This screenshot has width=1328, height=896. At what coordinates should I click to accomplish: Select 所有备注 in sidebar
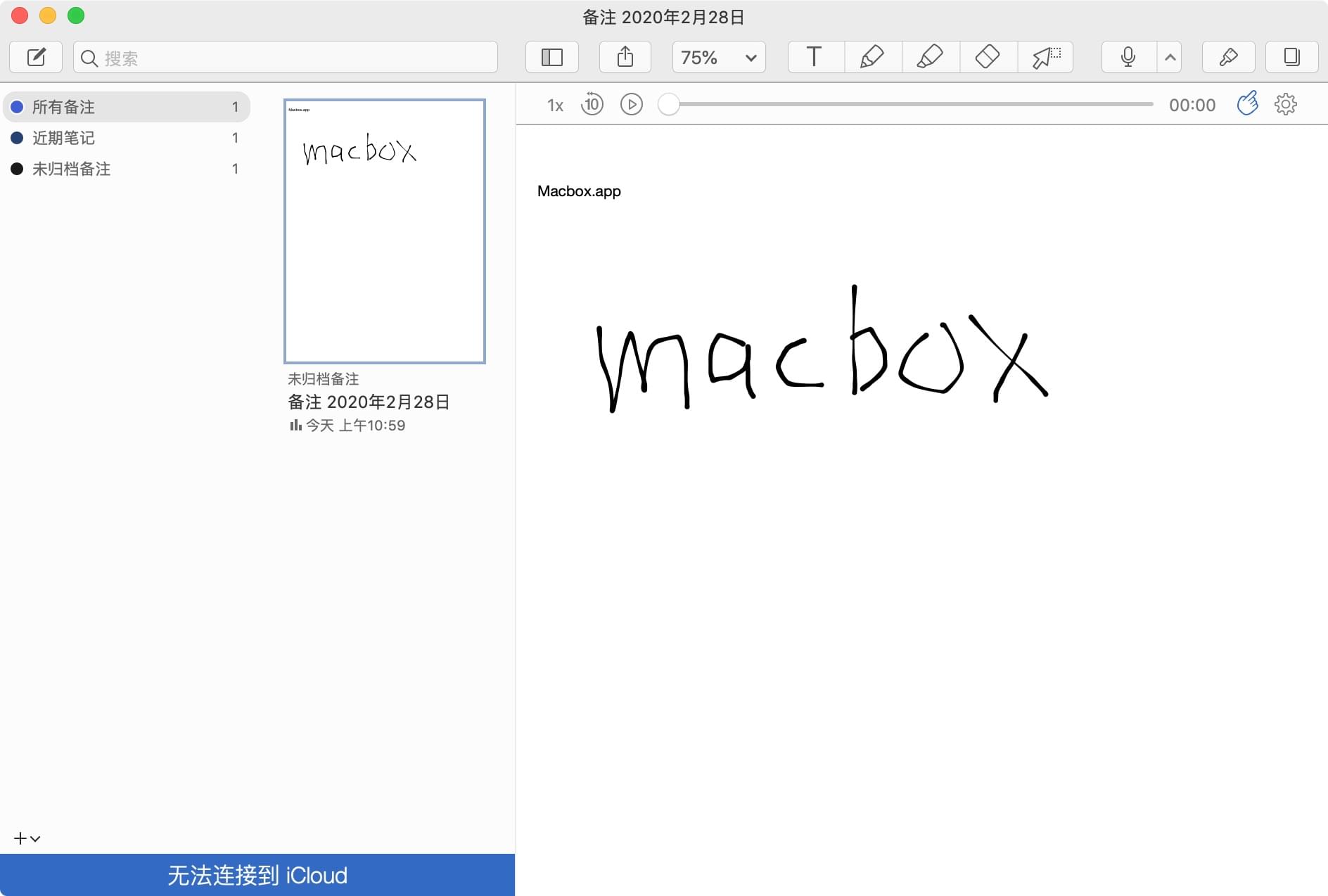[x=127, y=107]
